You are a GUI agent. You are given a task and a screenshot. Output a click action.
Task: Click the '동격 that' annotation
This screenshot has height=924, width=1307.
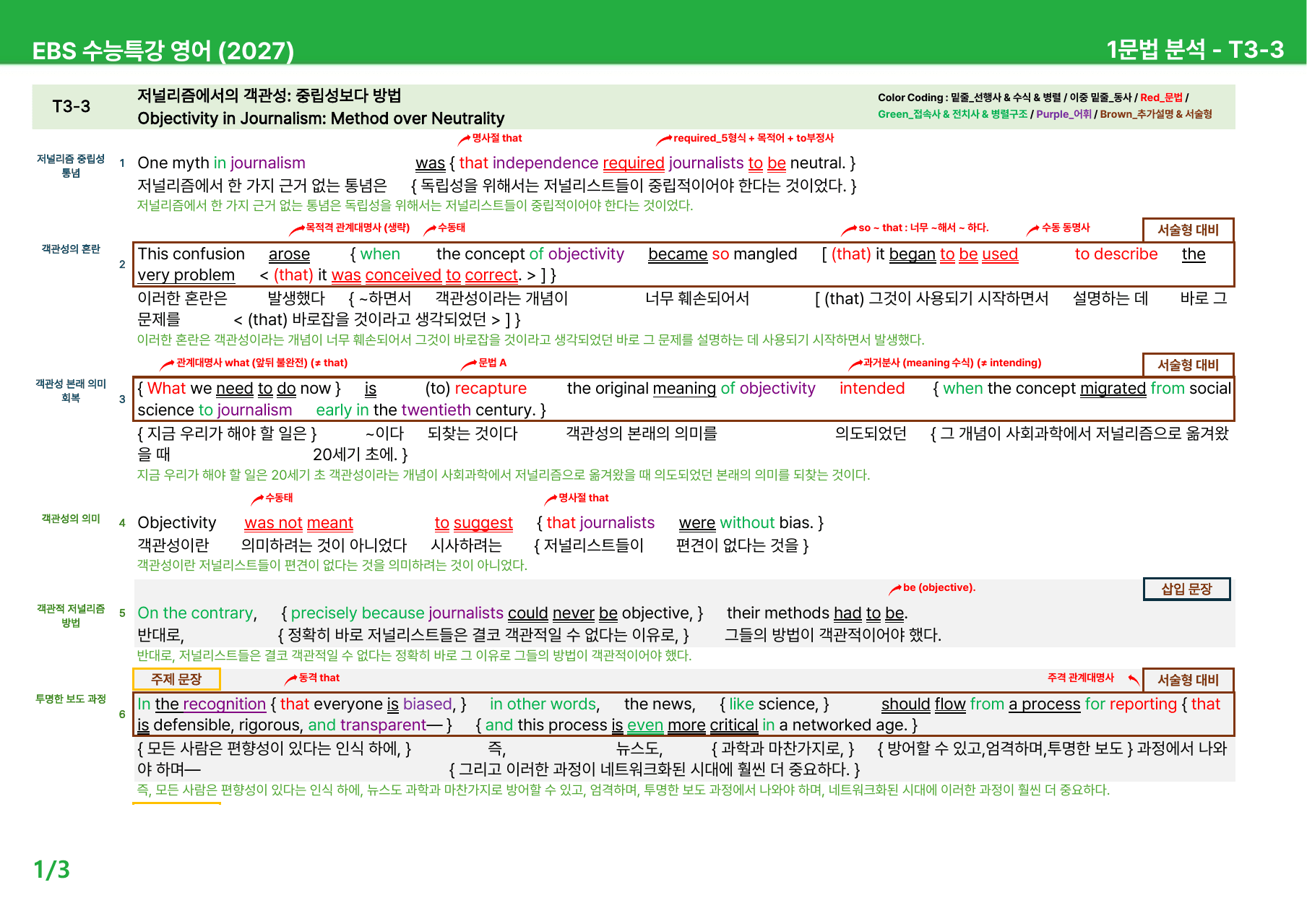click(x=319, y=678)
